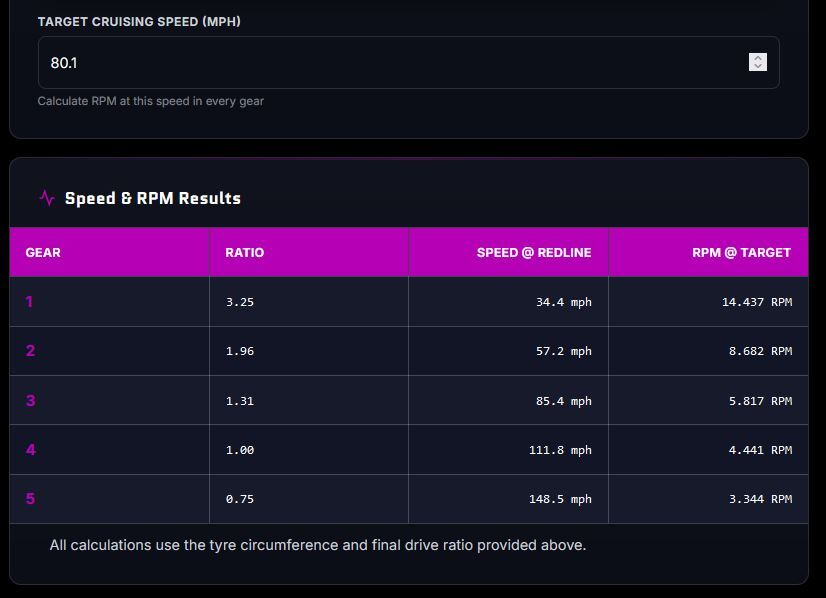The width and height of the screenshot is (826, 598).
Task: Click the TARGET CRUISING SPEED (MPH) label
Action: coord(139,22)
